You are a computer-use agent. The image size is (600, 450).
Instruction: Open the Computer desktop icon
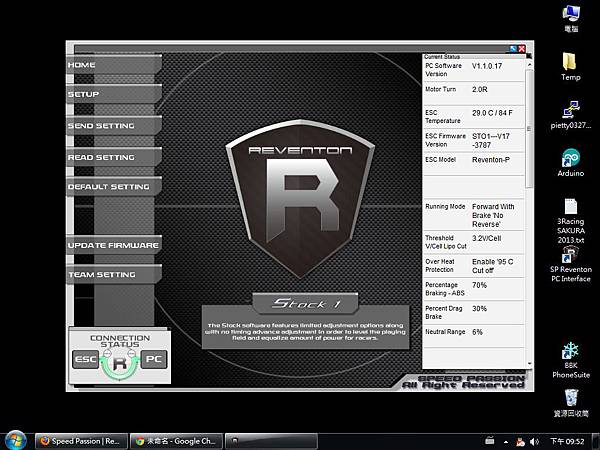pyautogui.click(x=571, y=18)
